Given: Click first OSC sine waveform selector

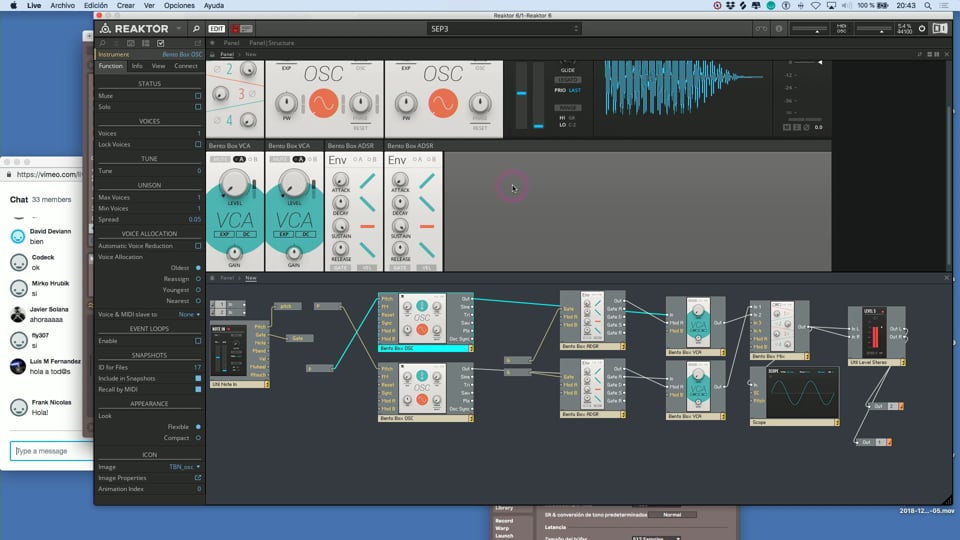Looking at the screenshot, I should point(323,103).
